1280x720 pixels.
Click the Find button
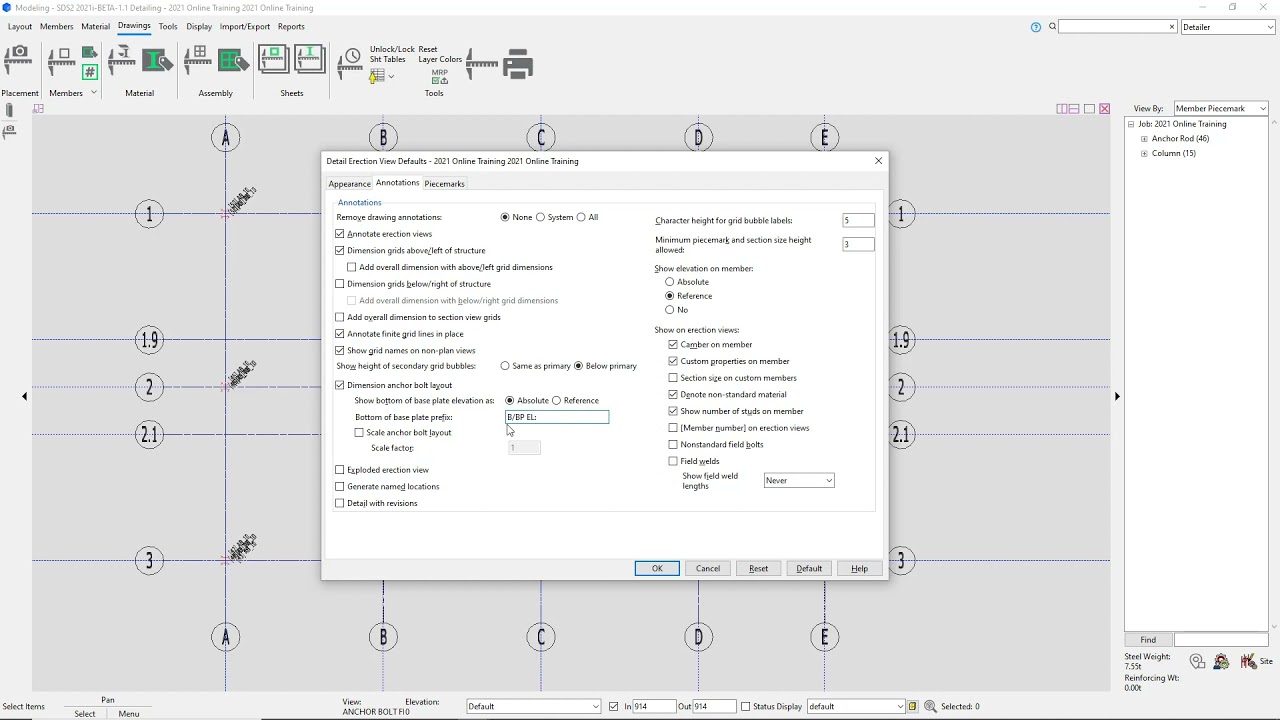[x=1148, y=640]
